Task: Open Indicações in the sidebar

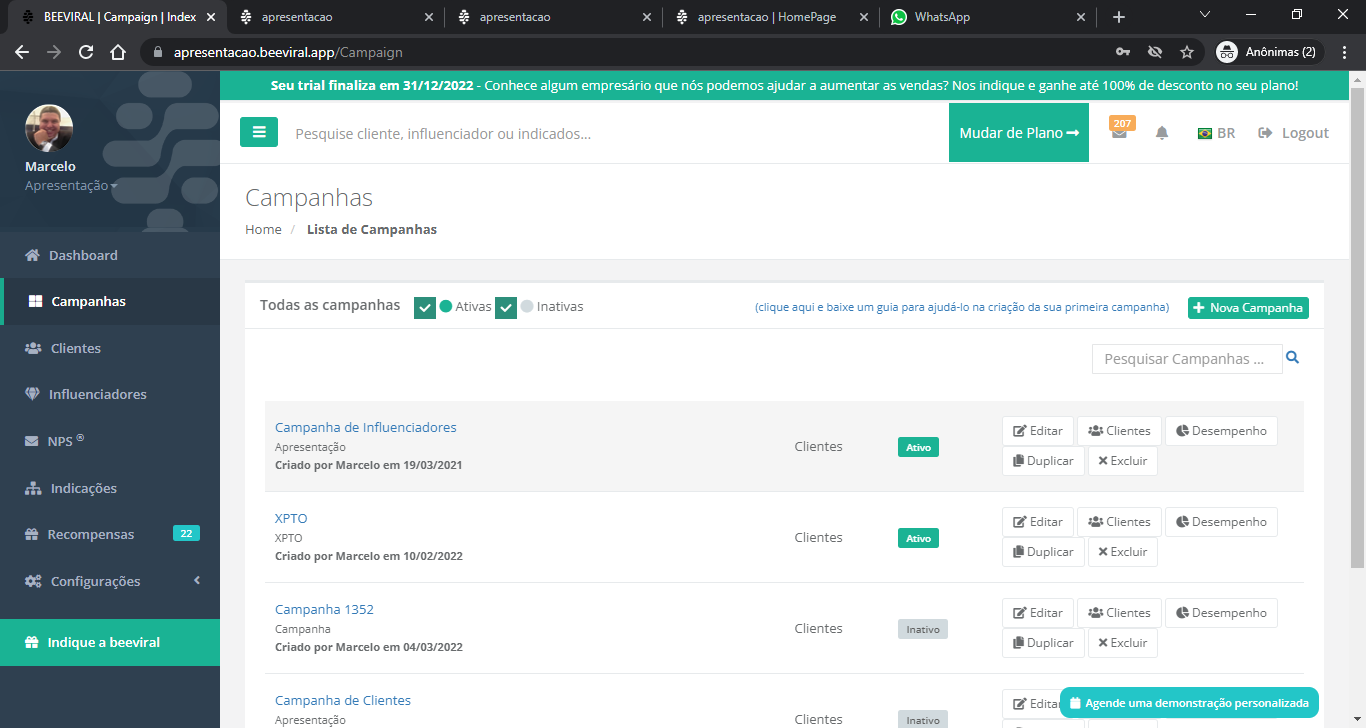Action: (84, 488)
